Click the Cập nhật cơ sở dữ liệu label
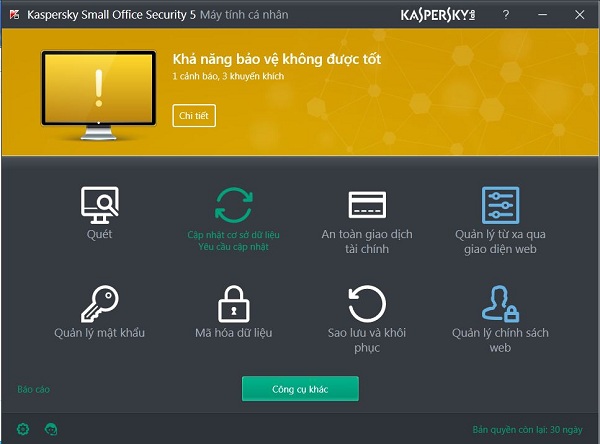600x444 pixels. [x=233, y=235]
